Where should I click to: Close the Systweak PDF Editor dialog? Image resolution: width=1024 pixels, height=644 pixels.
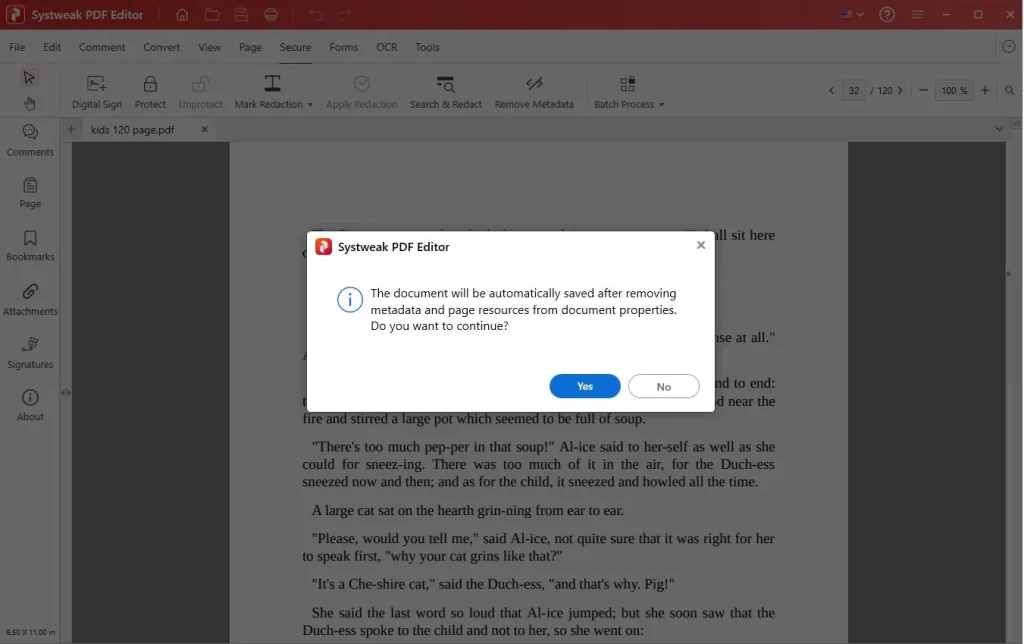point(701,245)
